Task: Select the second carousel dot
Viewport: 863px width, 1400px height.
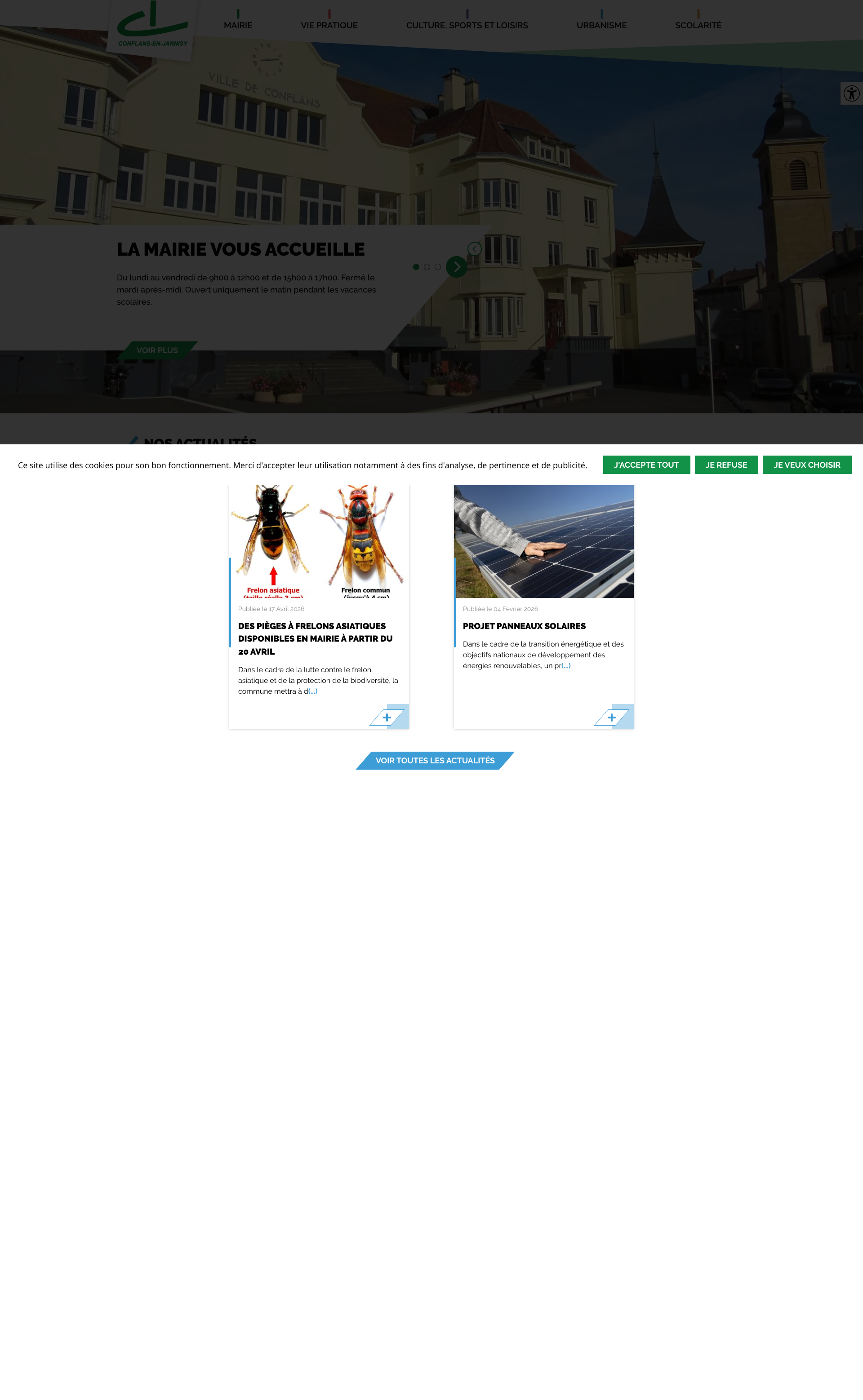Action: pos(427,267)
